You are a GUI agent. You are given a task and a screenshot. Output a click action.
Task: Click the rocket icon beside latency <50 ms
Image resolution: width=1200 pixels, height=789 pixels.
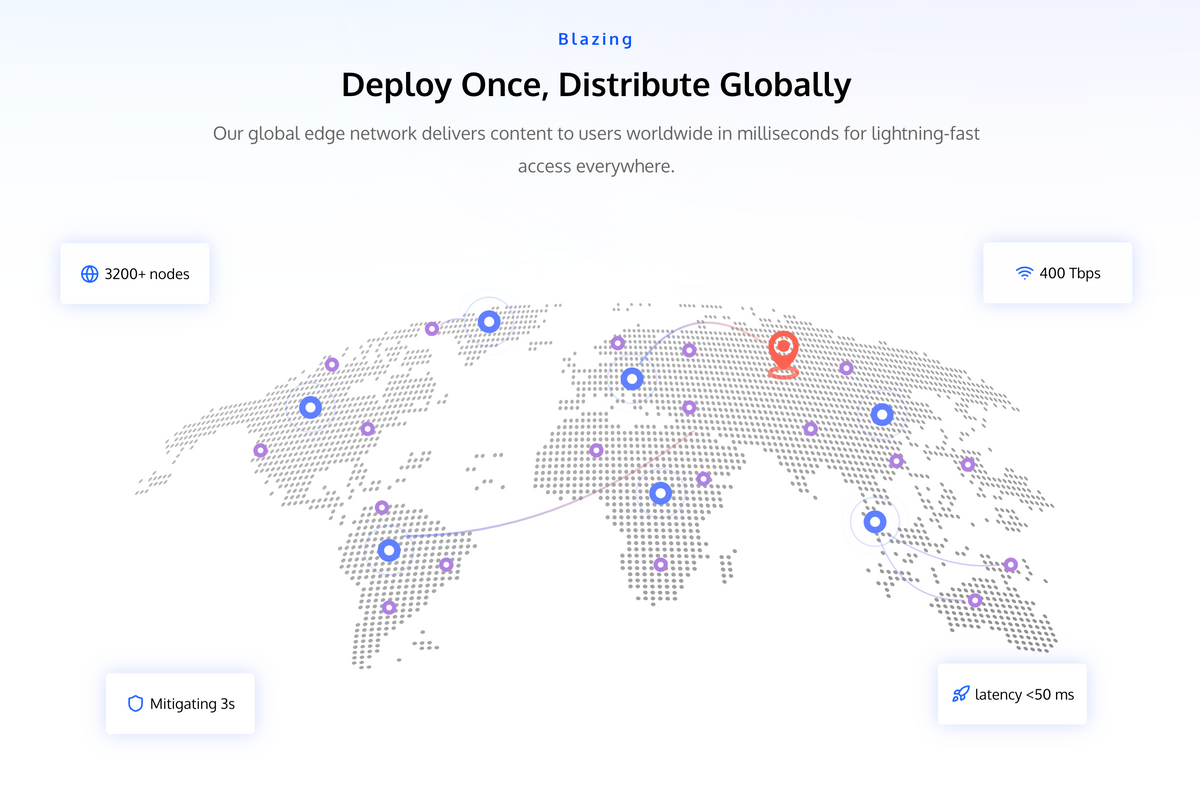click(961, 694)
